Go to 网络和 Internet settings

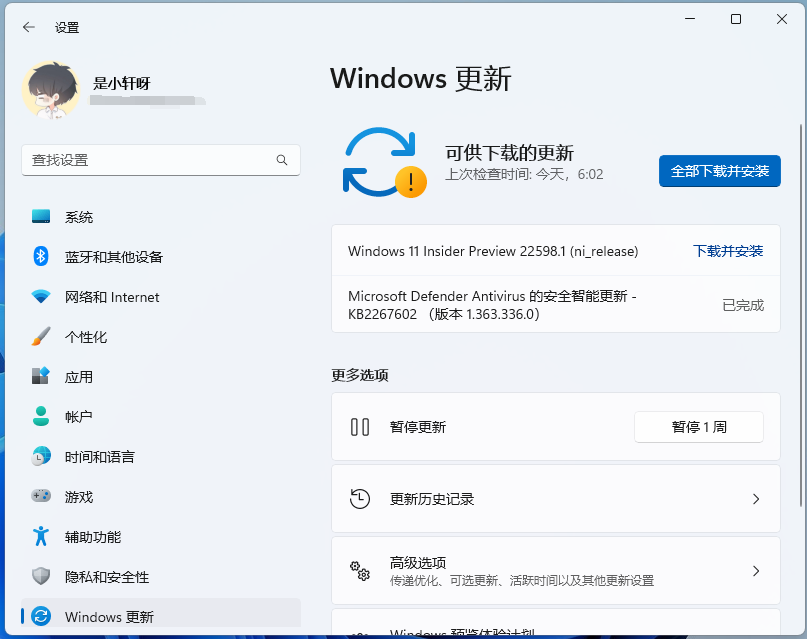pos(161,297)
